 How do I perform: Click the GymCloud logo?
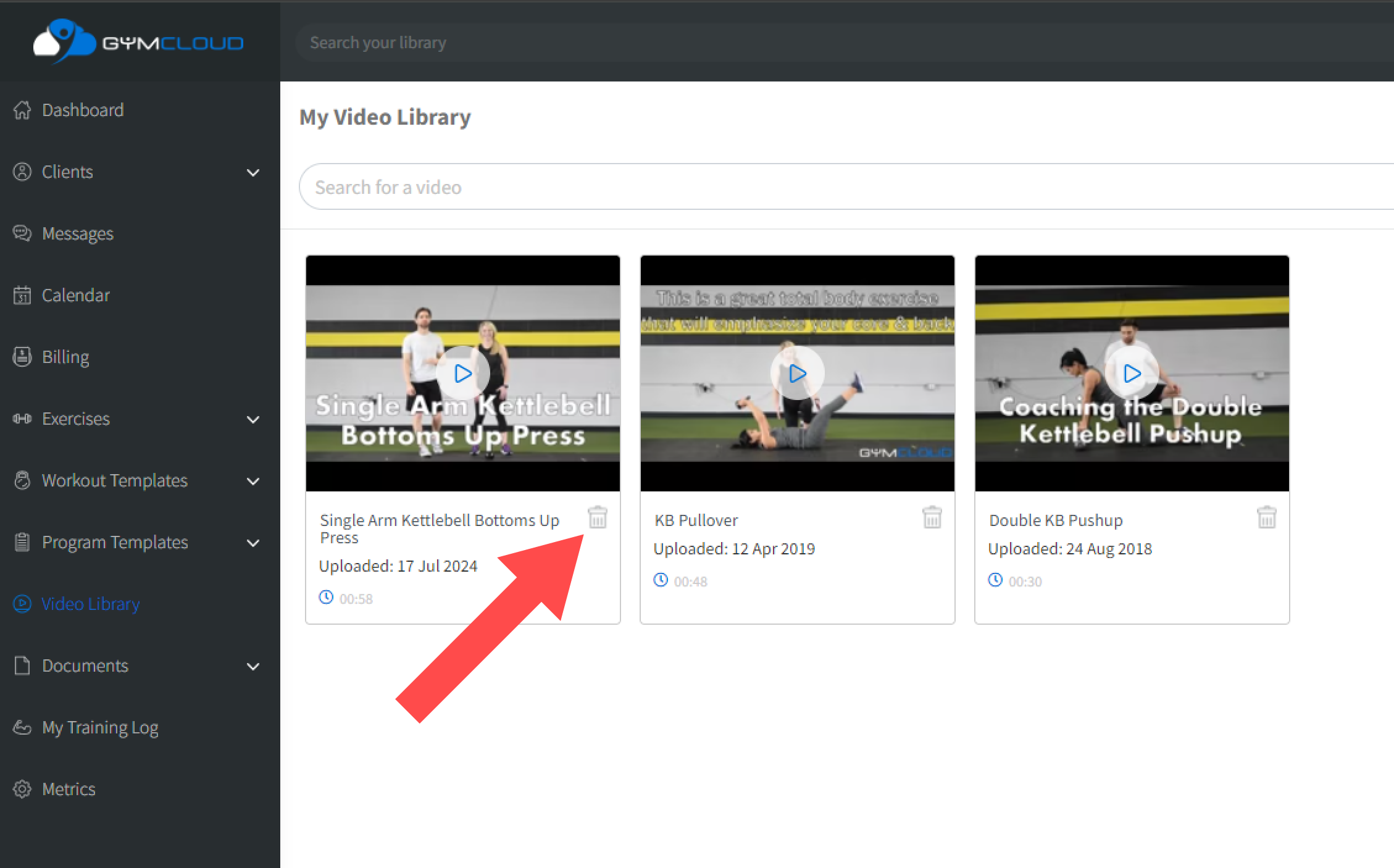(138, 42)
